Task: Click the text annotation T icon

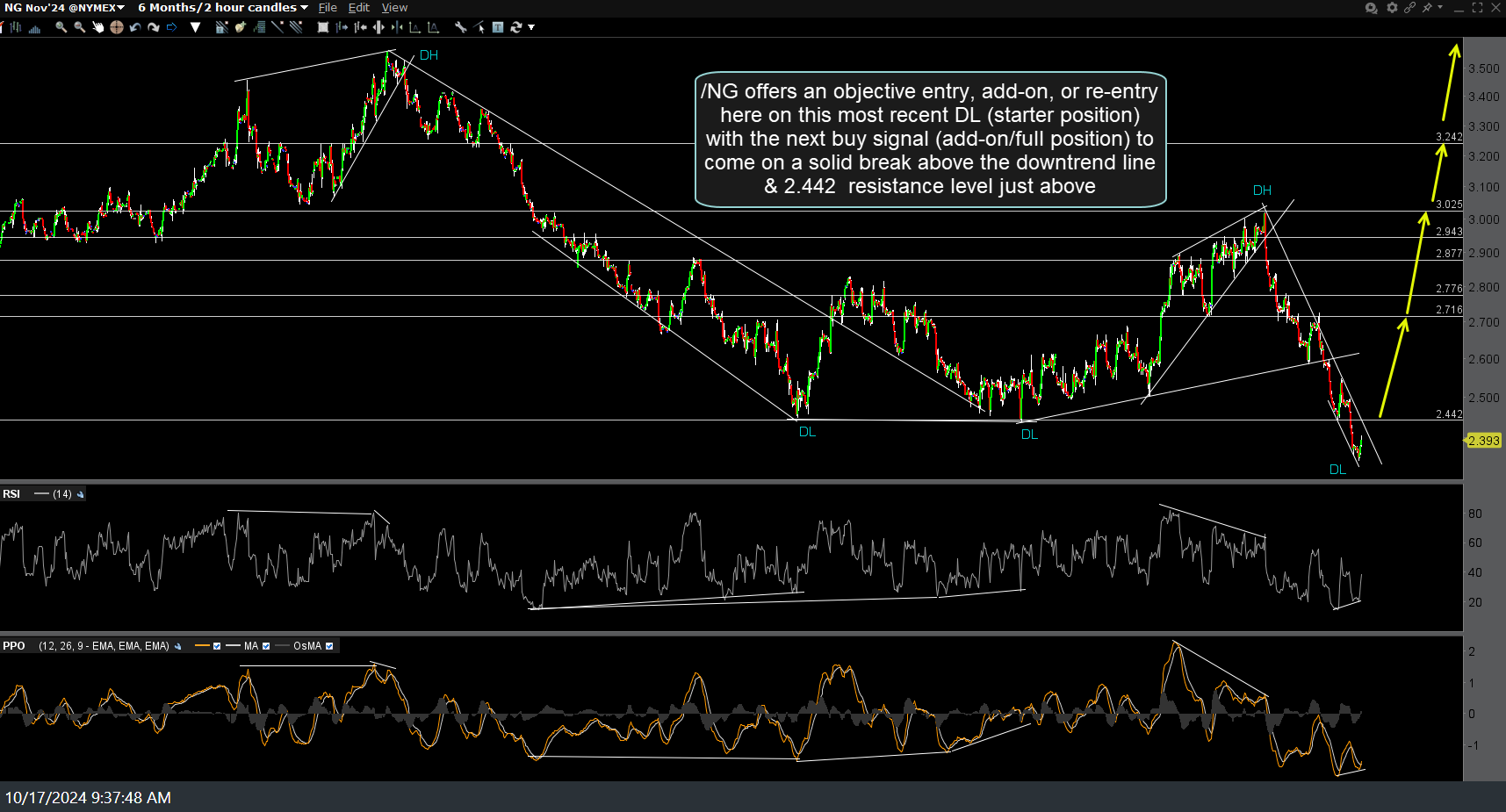Action: (498, 27)
